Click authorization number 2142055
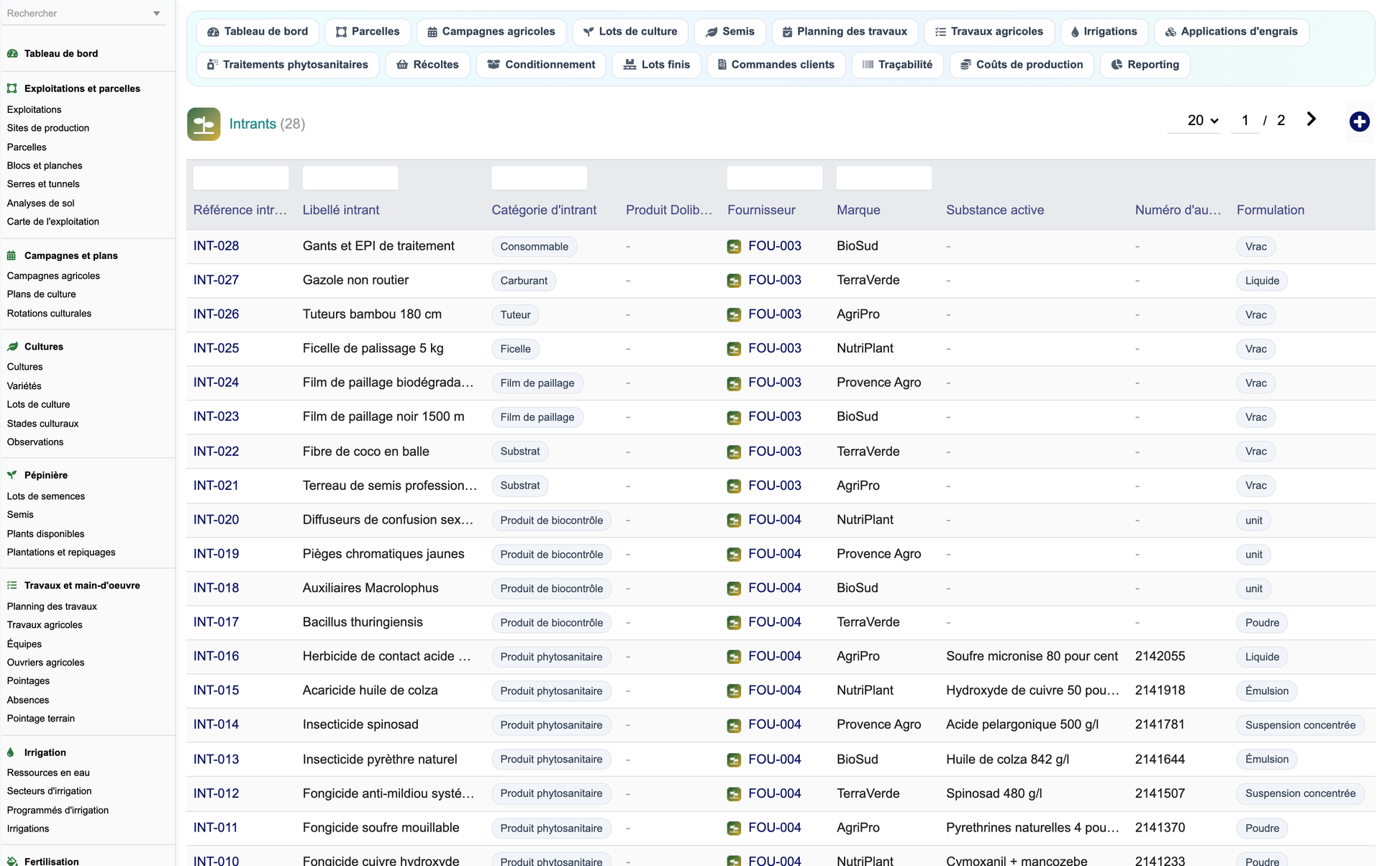 (x=1160, y=656)
